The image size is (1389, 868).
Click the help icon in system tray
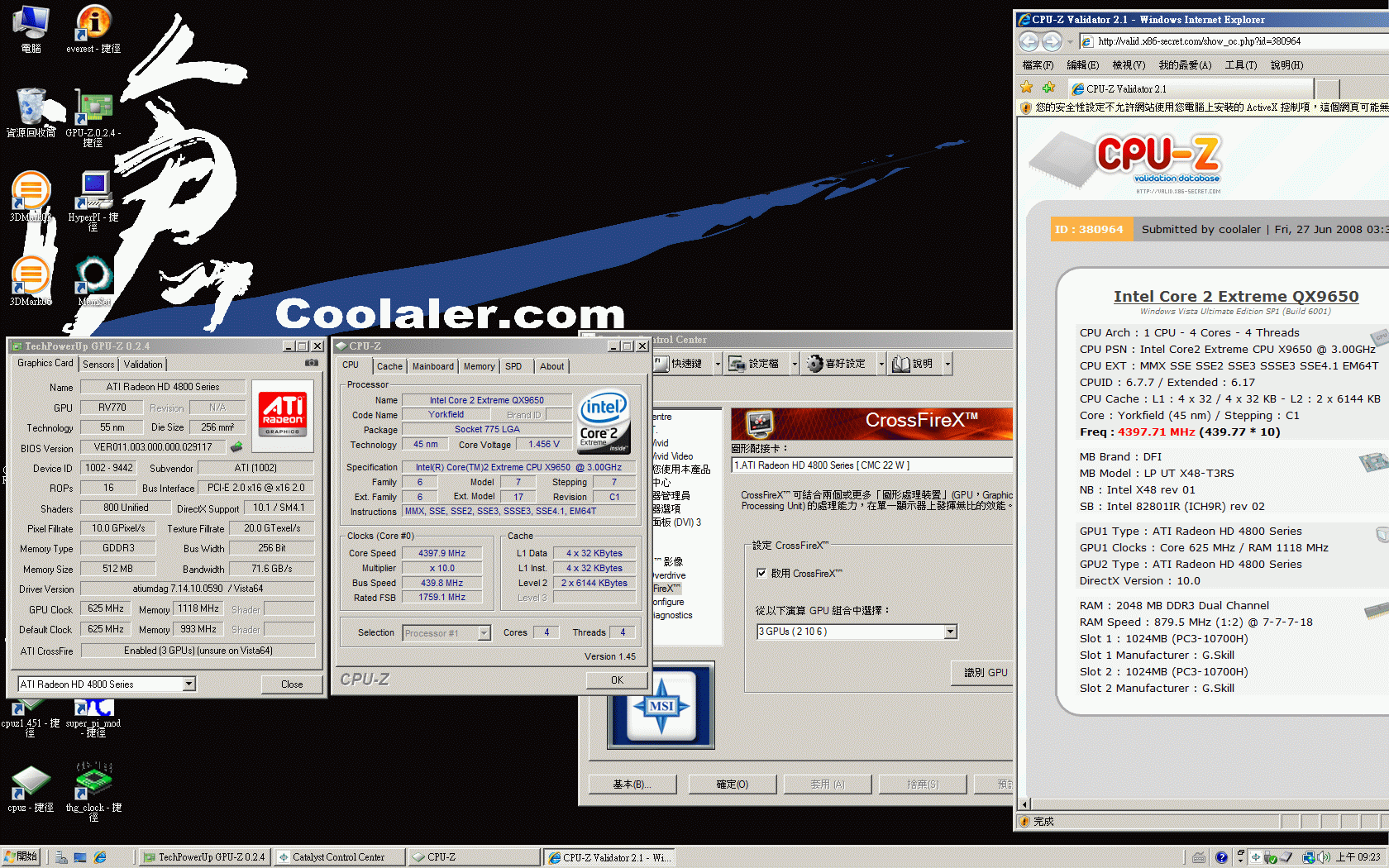coord(1221,857)
